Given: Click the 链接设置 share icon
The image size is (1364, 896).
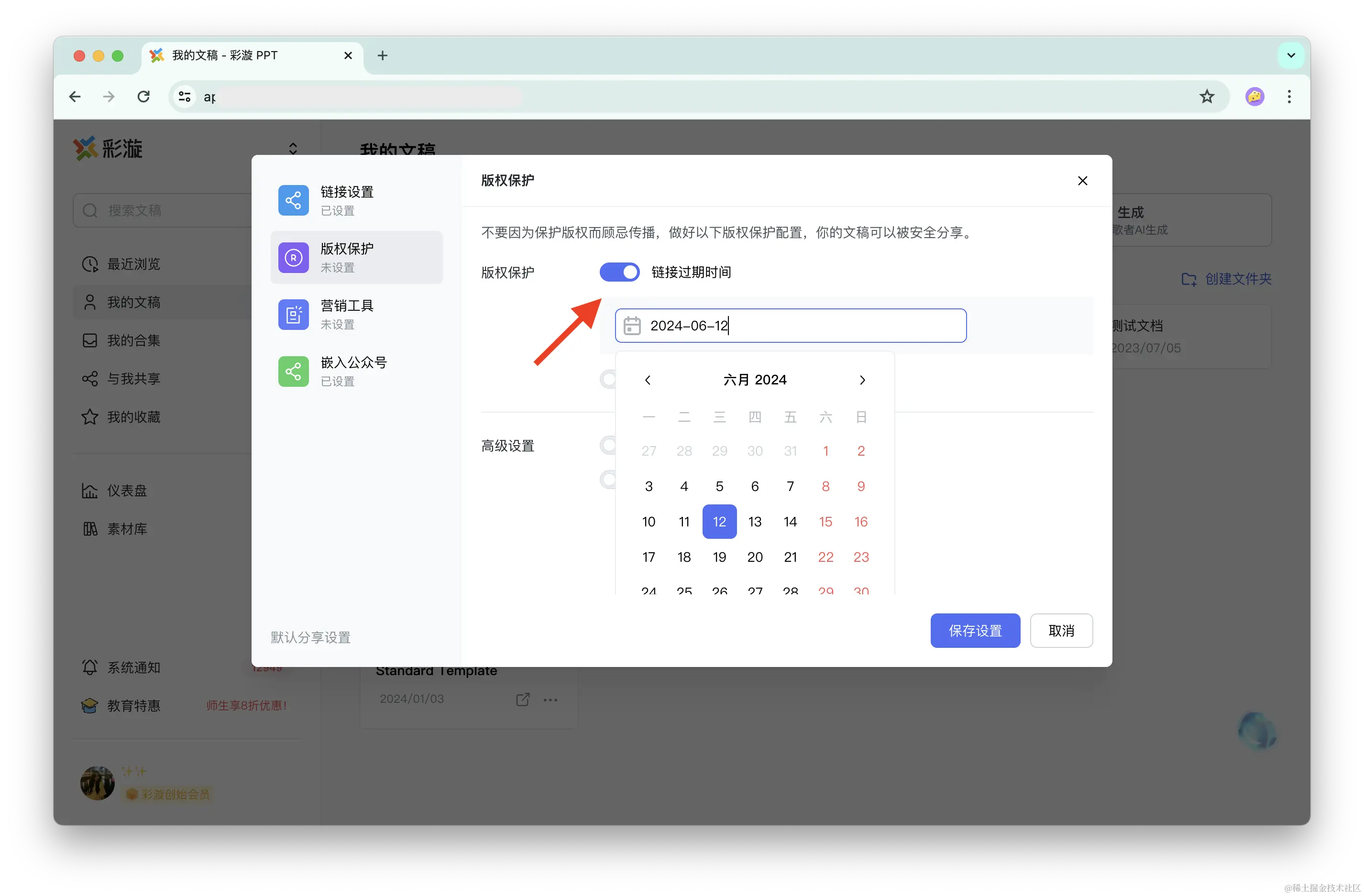Looking at the screenshot, I should pyautogui.click(x=293, y=200).
